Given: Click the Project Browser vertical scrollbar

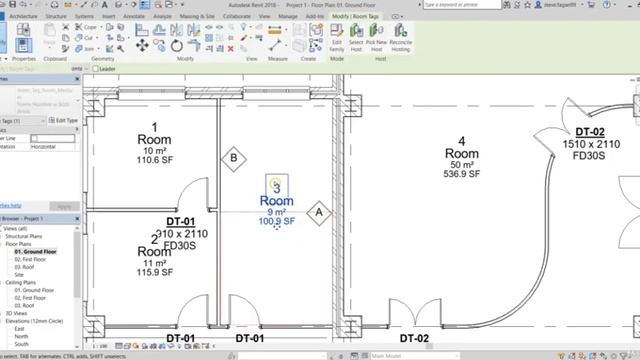Looking at the screenshot, I should click(x=77, y=265).
